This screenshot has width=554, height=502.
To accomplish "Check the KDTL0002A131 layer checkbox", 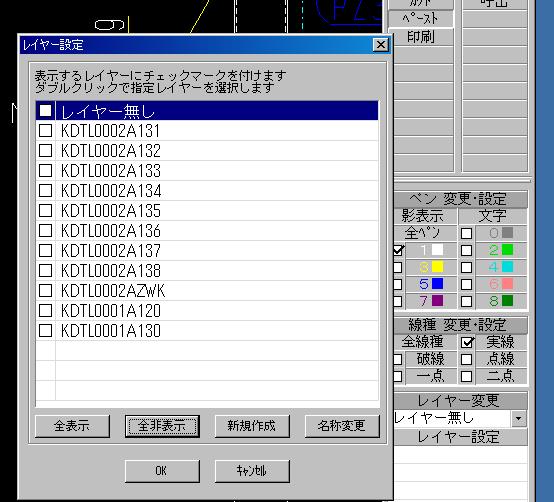I will (x=45, y=131).
